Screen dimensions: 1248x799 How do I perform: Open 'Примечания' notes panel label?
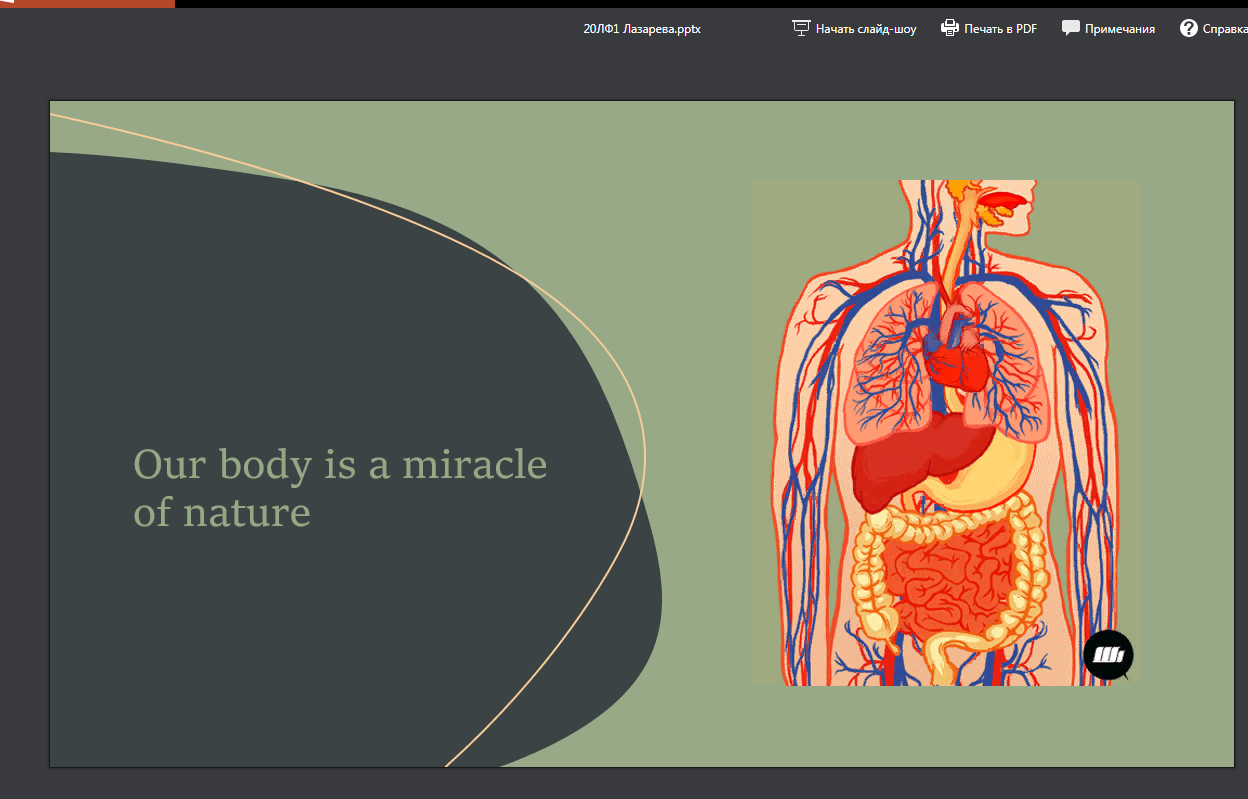[x=1119, y=29]
